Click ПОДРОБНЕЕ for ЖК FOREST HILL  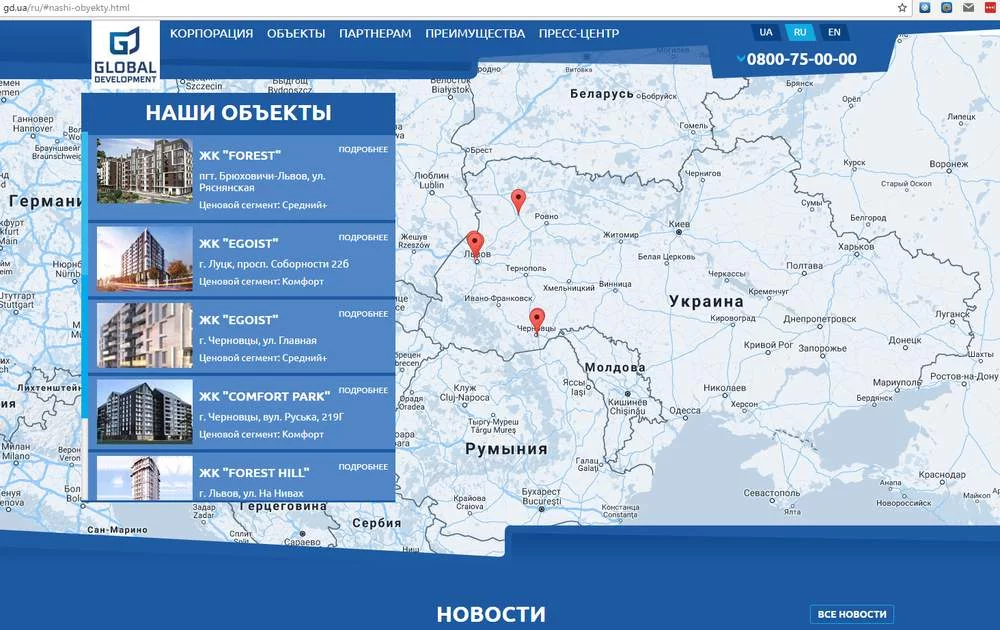click(363, 467)
